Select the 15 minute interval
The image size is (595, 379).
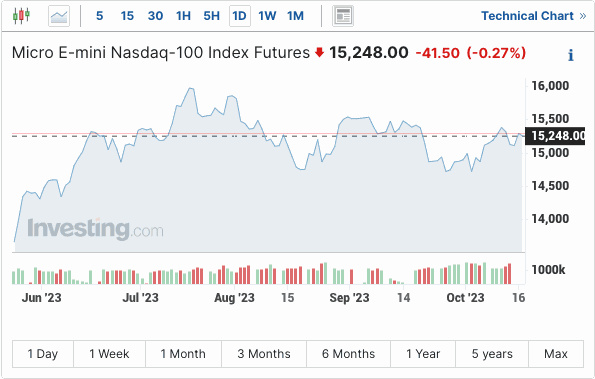127,16
